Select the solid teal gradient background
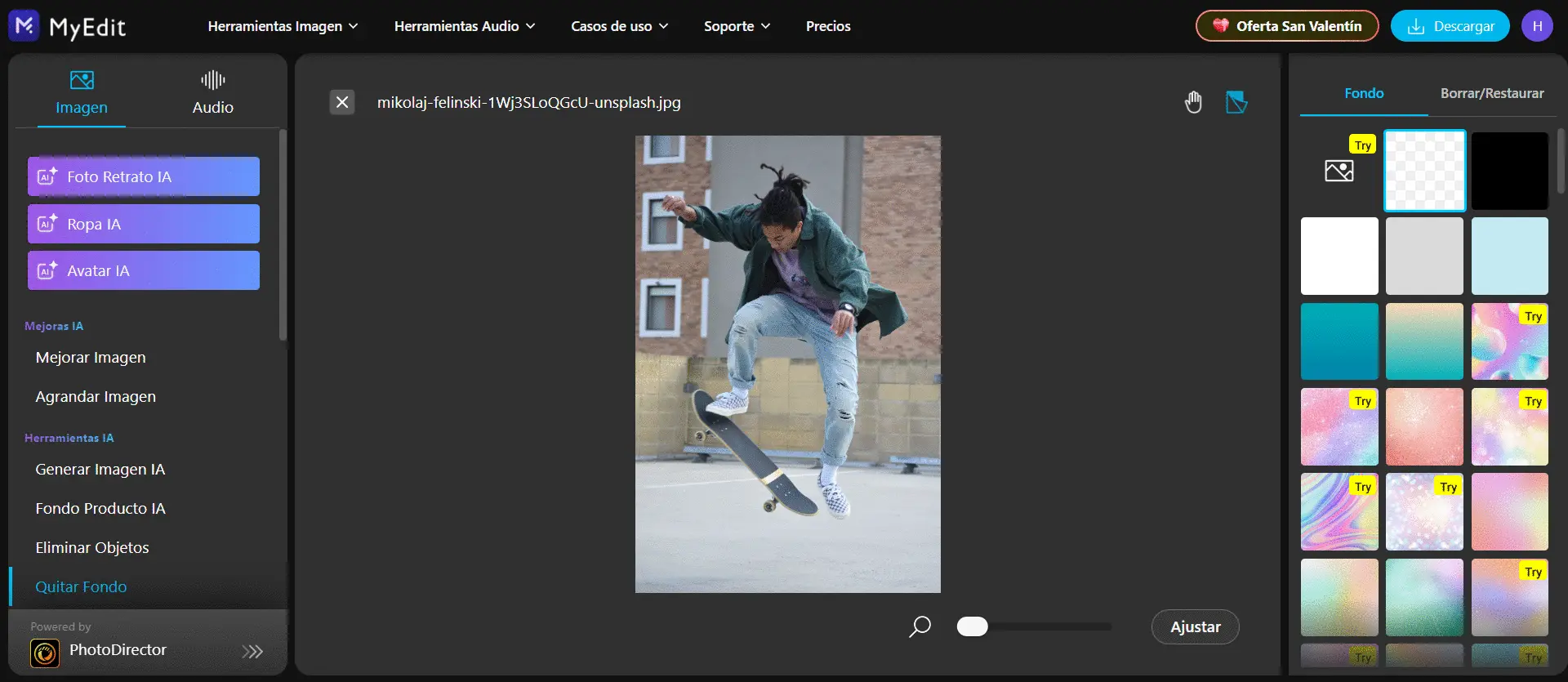The width and height of the screenshot is (1568, 682). coord(1339,341)
